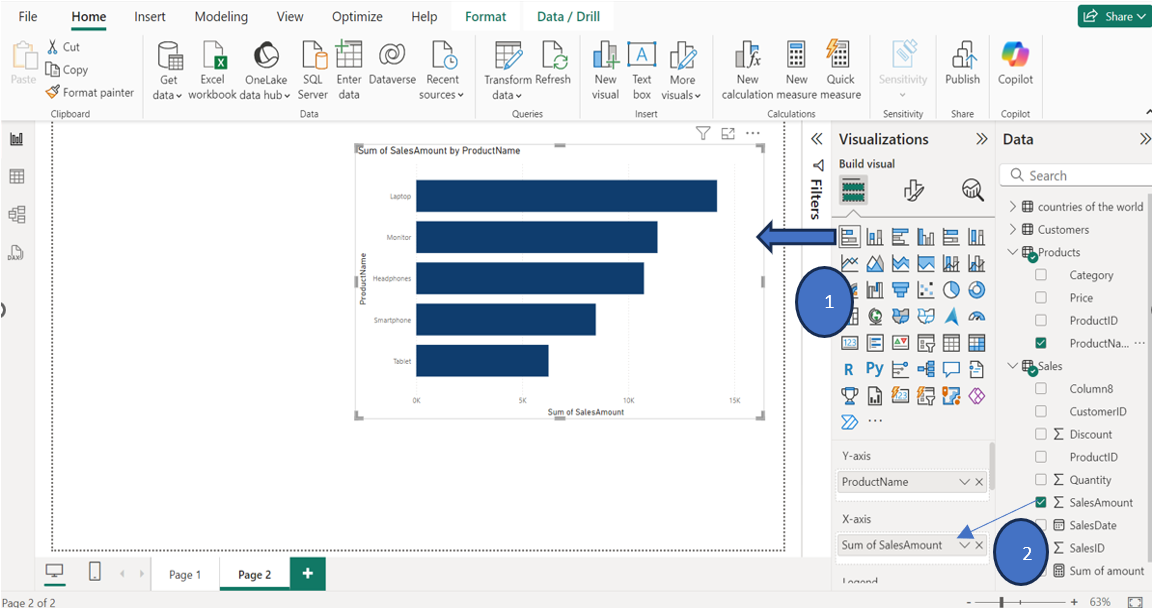Open the Sum of SalesAmount dropdown in X-axis
1152x608 pixels.
tap(962, 546)
